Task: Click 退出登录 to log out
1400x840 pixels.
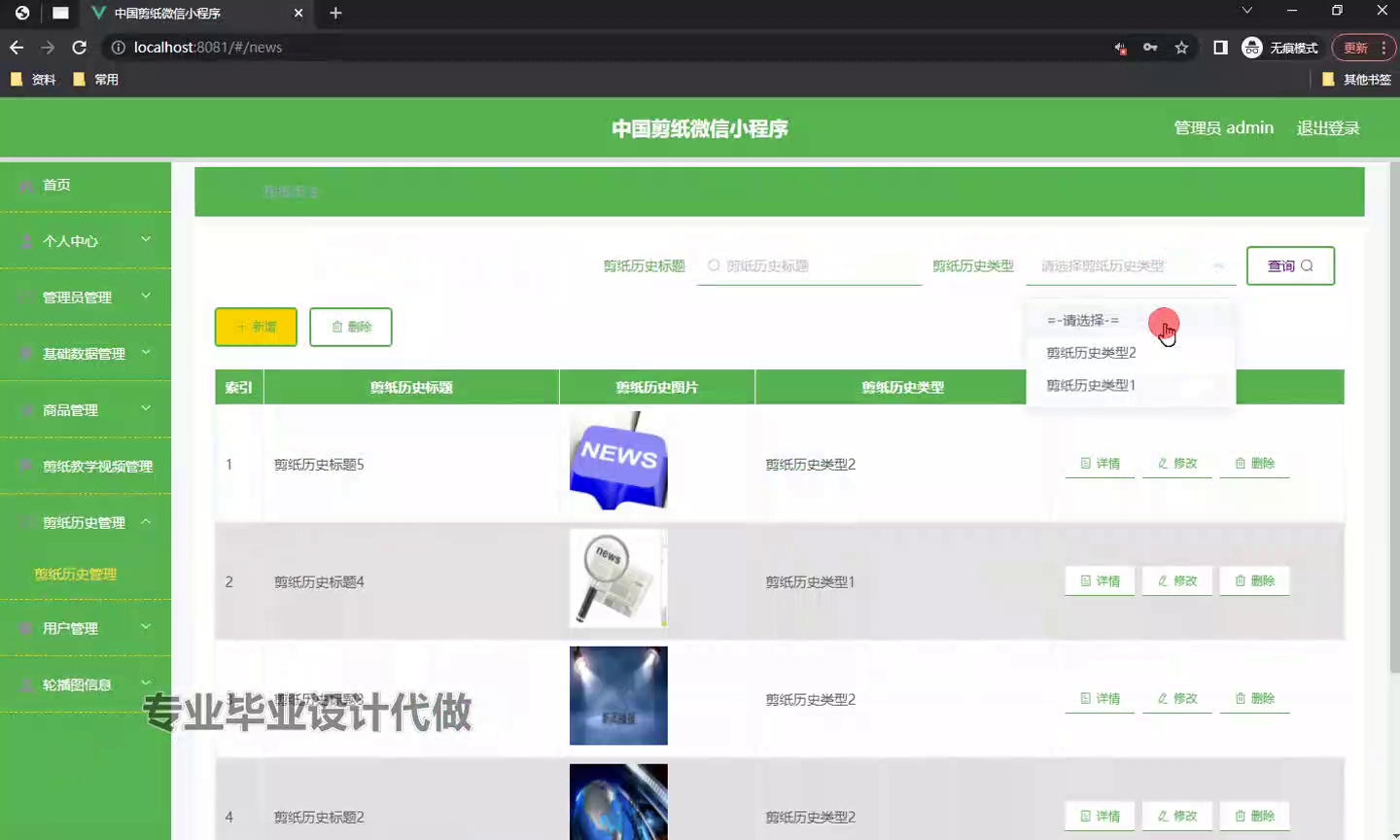Action: tap(1328, 127)
